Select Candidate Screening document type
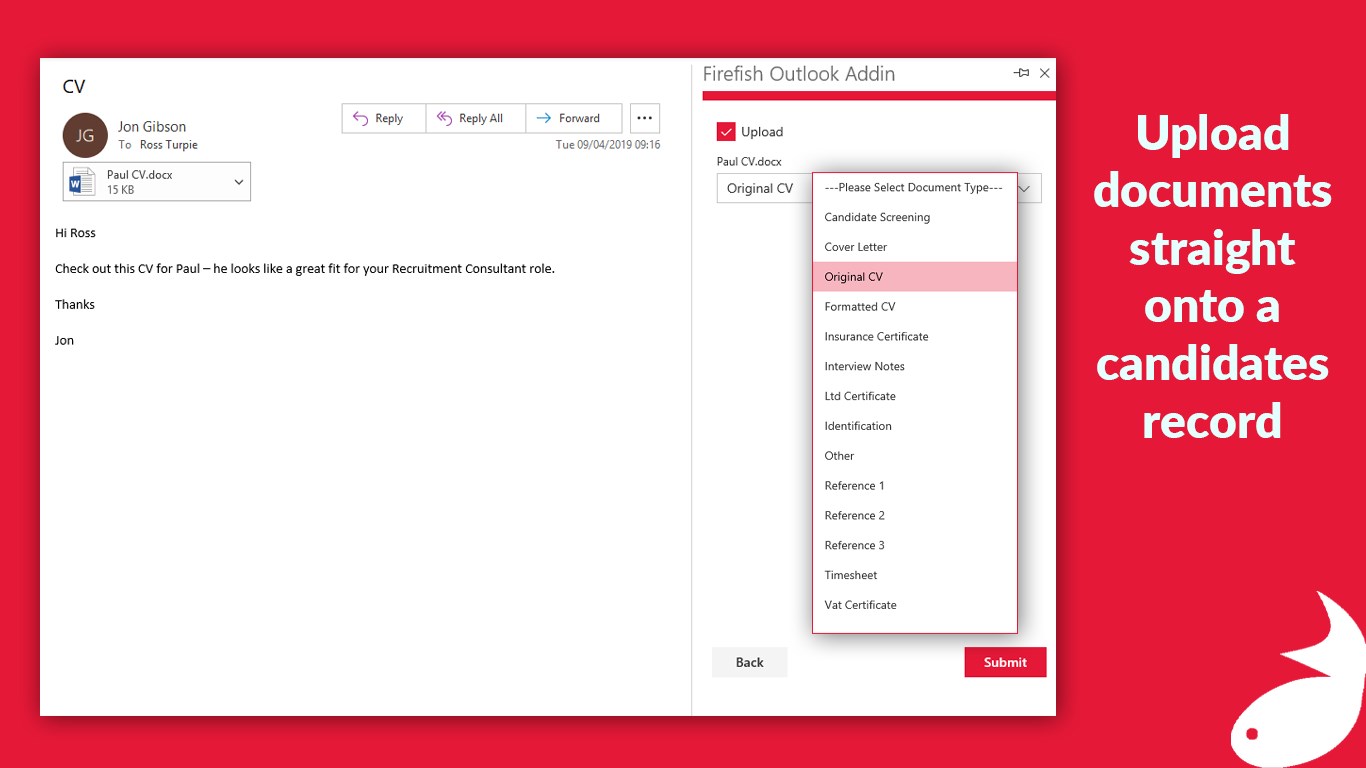Image resolution: width=1366 pixels, height=768 pixels. coord(915,217)
